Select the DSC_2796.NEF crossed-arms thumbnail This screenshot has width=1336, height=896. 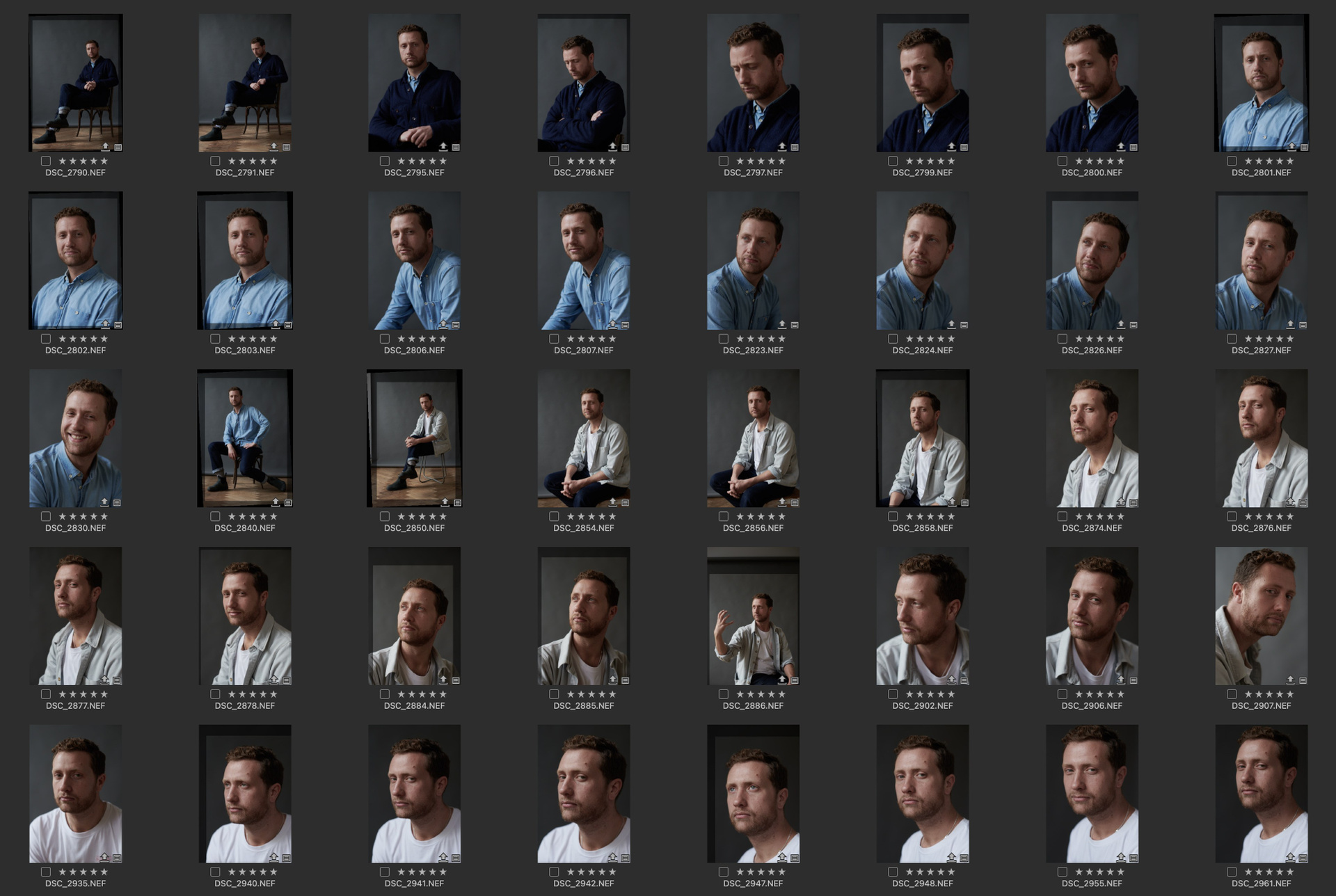coord(583,82)
